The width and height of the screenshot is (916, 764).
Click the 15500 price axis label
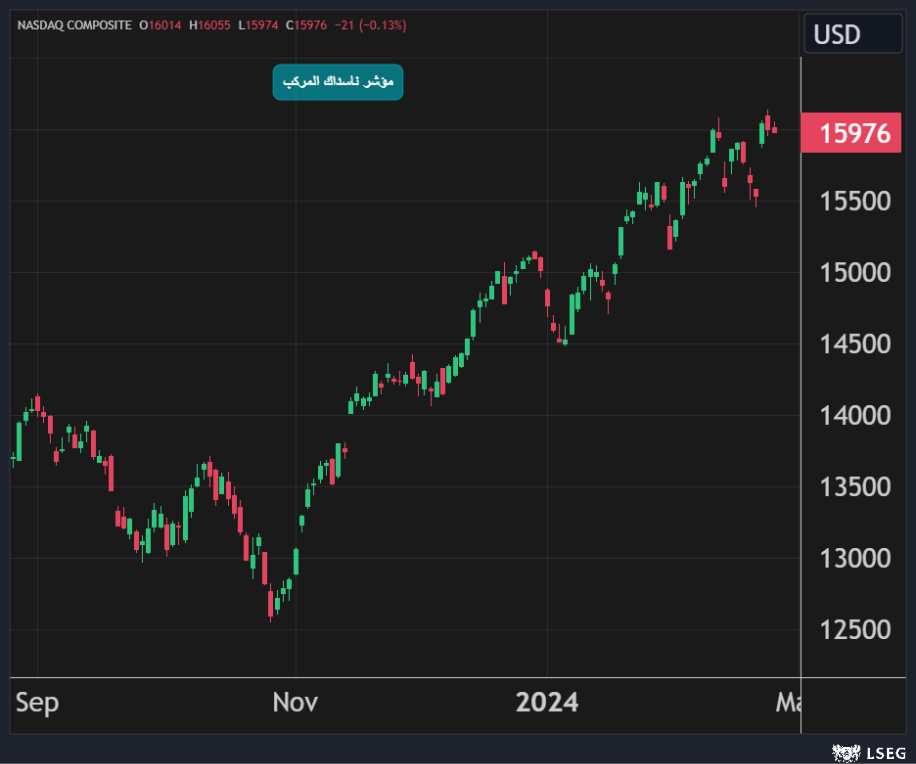[855, 202]
